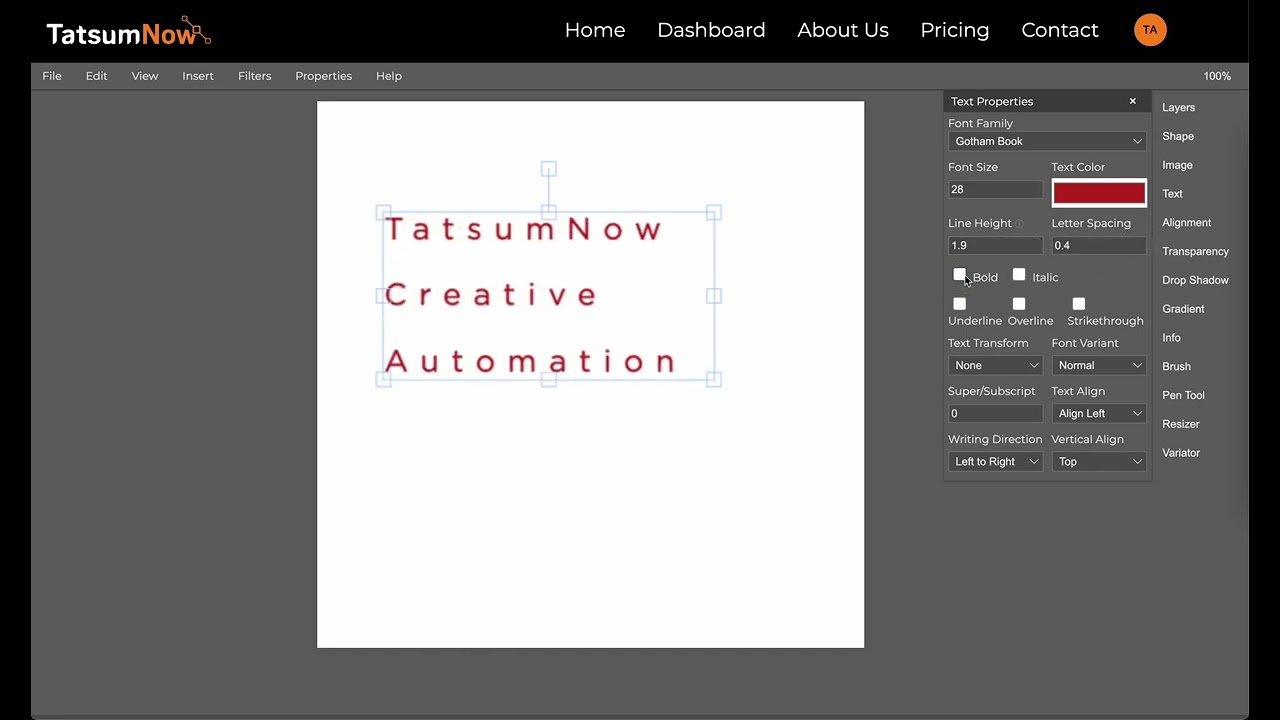The height and width of the screenshot is (720, 1280).
Task: Tick the Overline checkbox
Action: (x=1019, y=304)
